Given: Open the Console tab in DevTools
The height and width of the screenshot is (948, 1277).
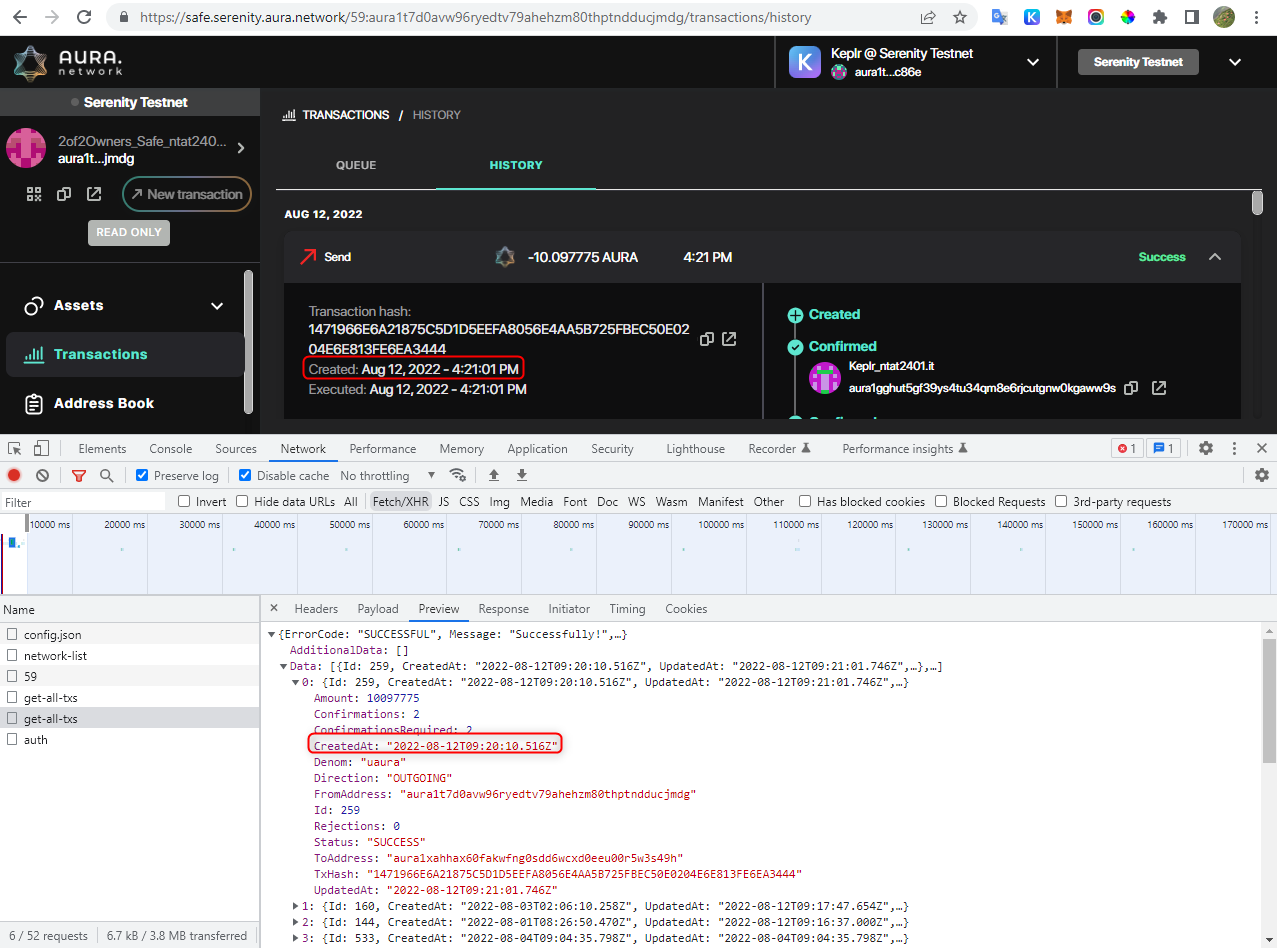Looking at the screenshot, I should (170, 448).
